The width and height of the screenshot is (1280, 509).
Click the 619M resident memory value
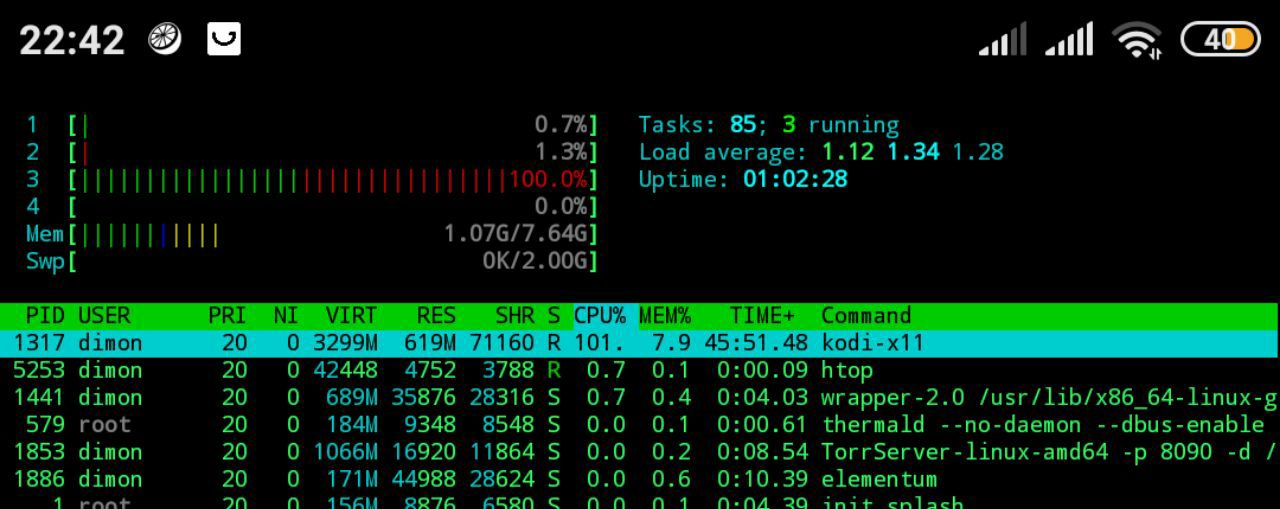[x=430, y=343]
